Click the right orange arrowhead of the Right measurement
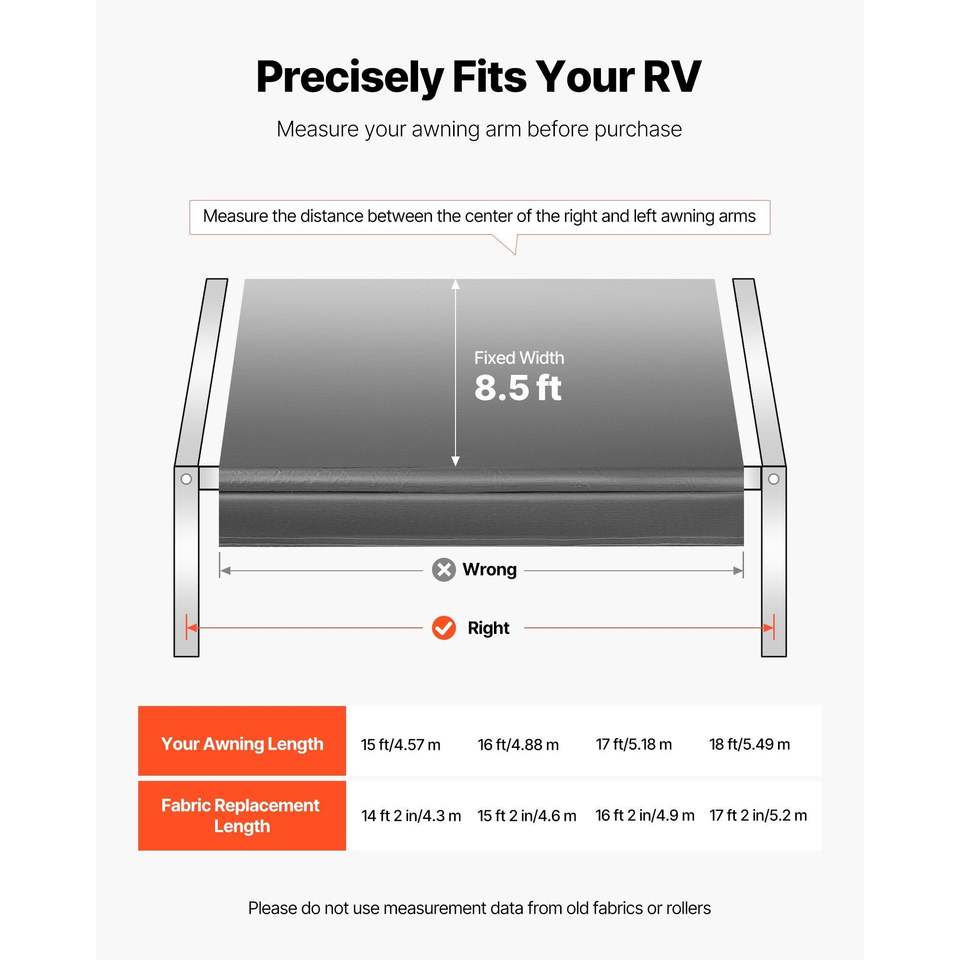The width and height of the screenshot is (960, 960). (x=768, y=628)
